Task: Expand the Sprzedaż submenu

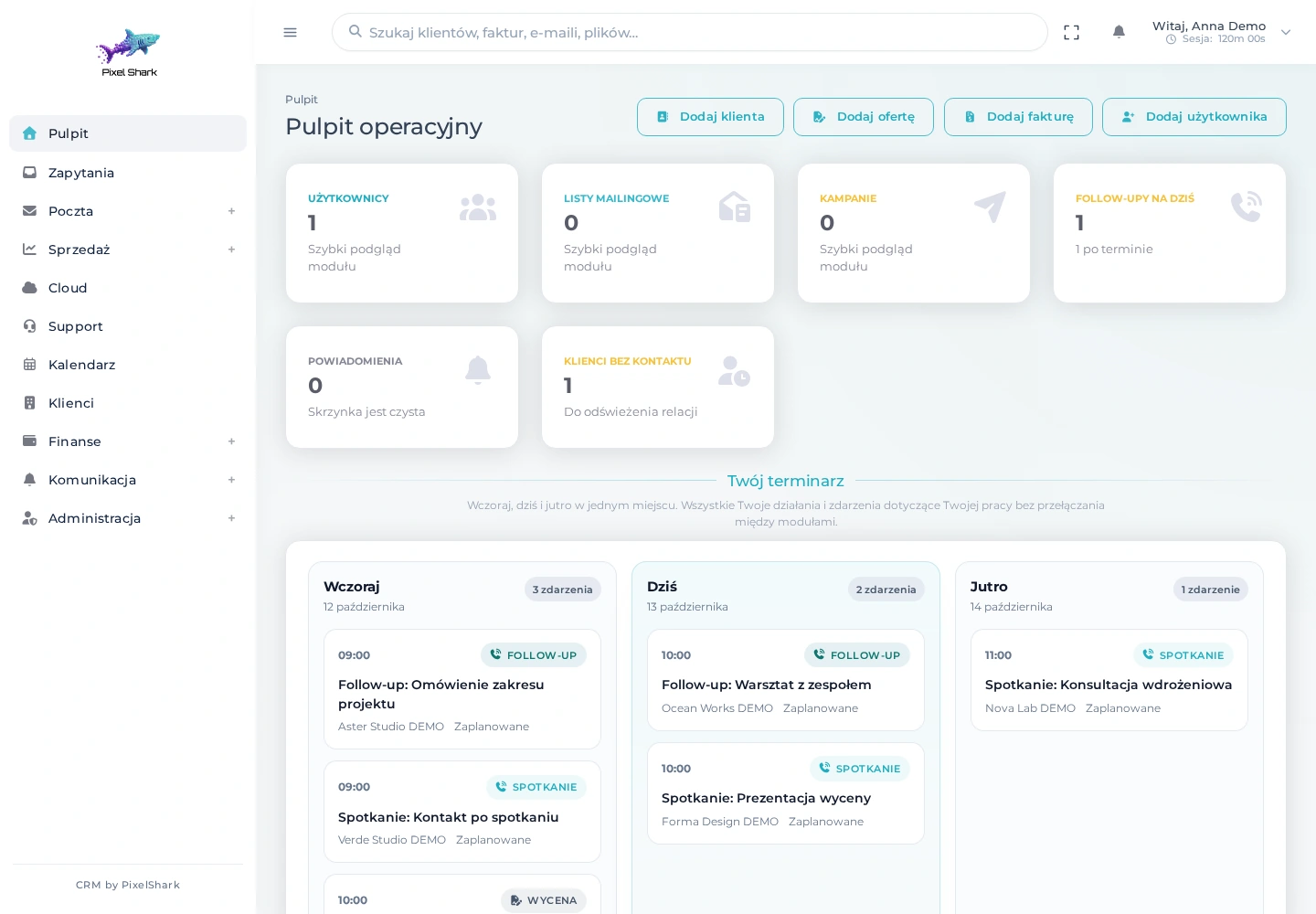Action: [x=231, y=250]
